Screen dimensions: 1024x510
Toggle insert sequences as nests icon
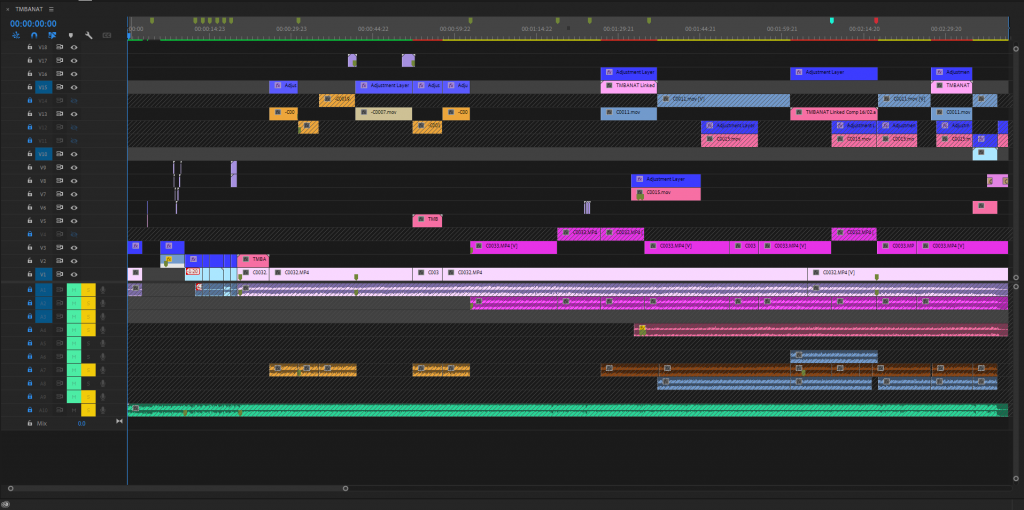(16, 35)
